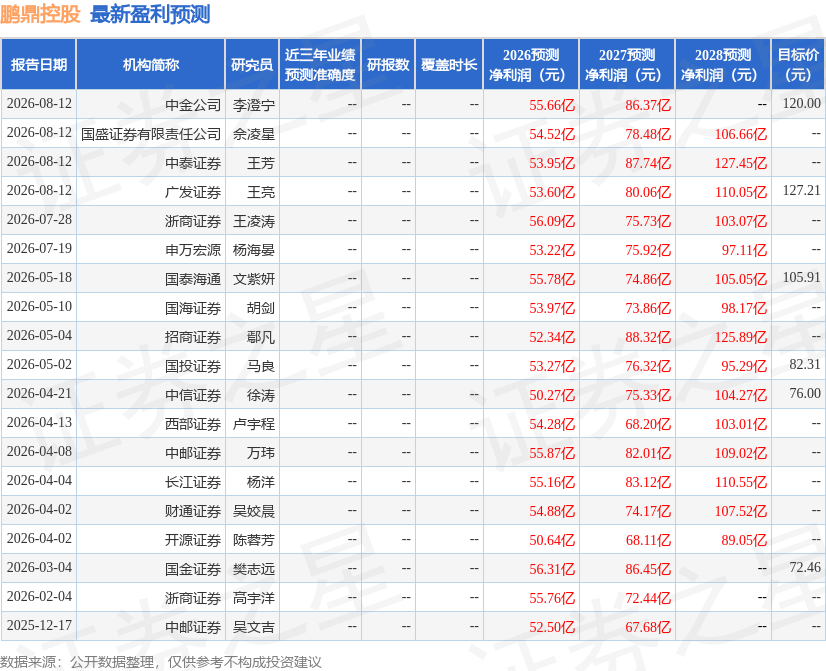Click target price 76.00
The image size is (826, 671).
click(805, 393)
